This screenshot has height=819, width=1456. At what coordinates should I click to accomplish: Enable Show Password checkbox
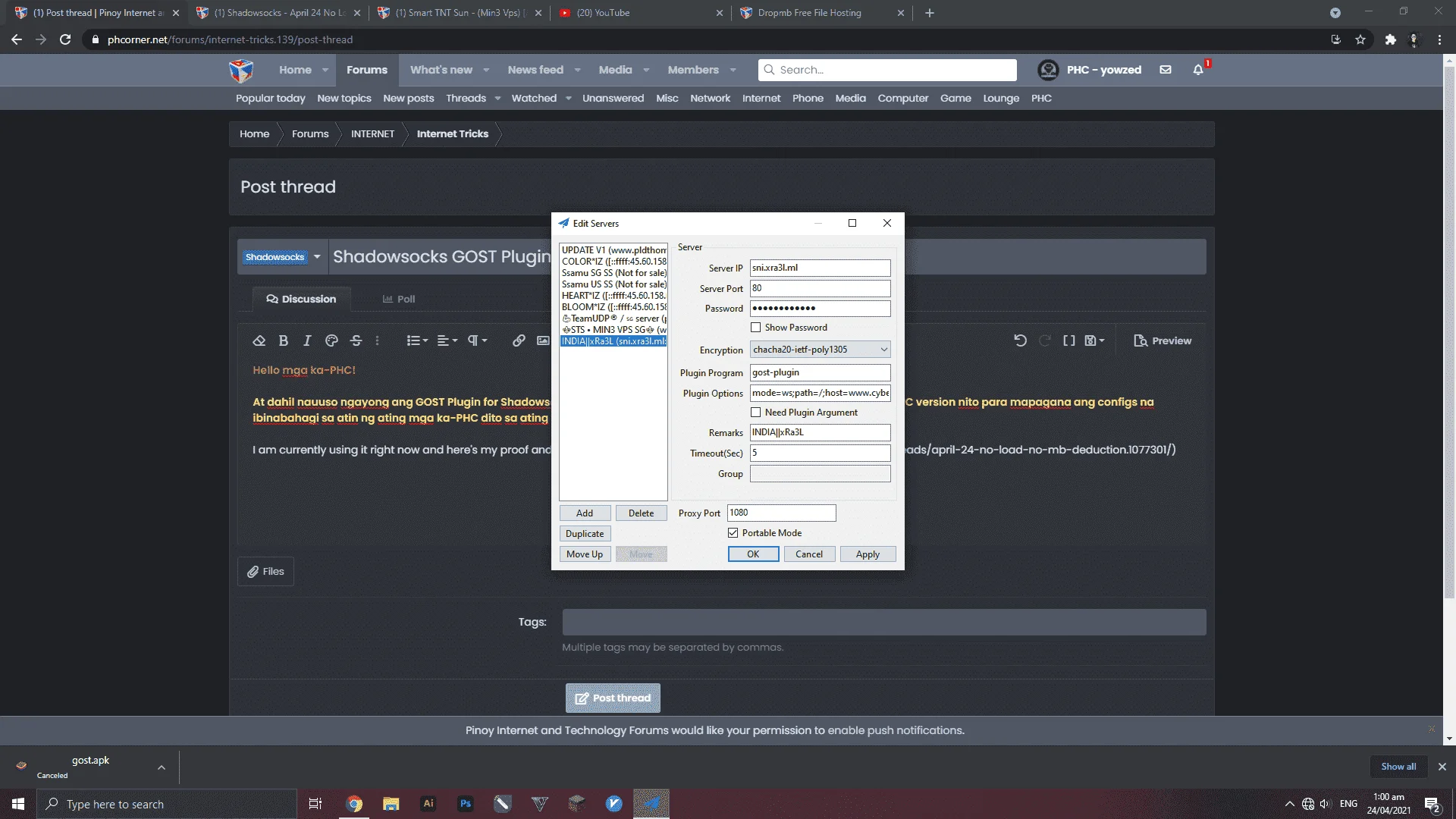click(x=755, y=328)
